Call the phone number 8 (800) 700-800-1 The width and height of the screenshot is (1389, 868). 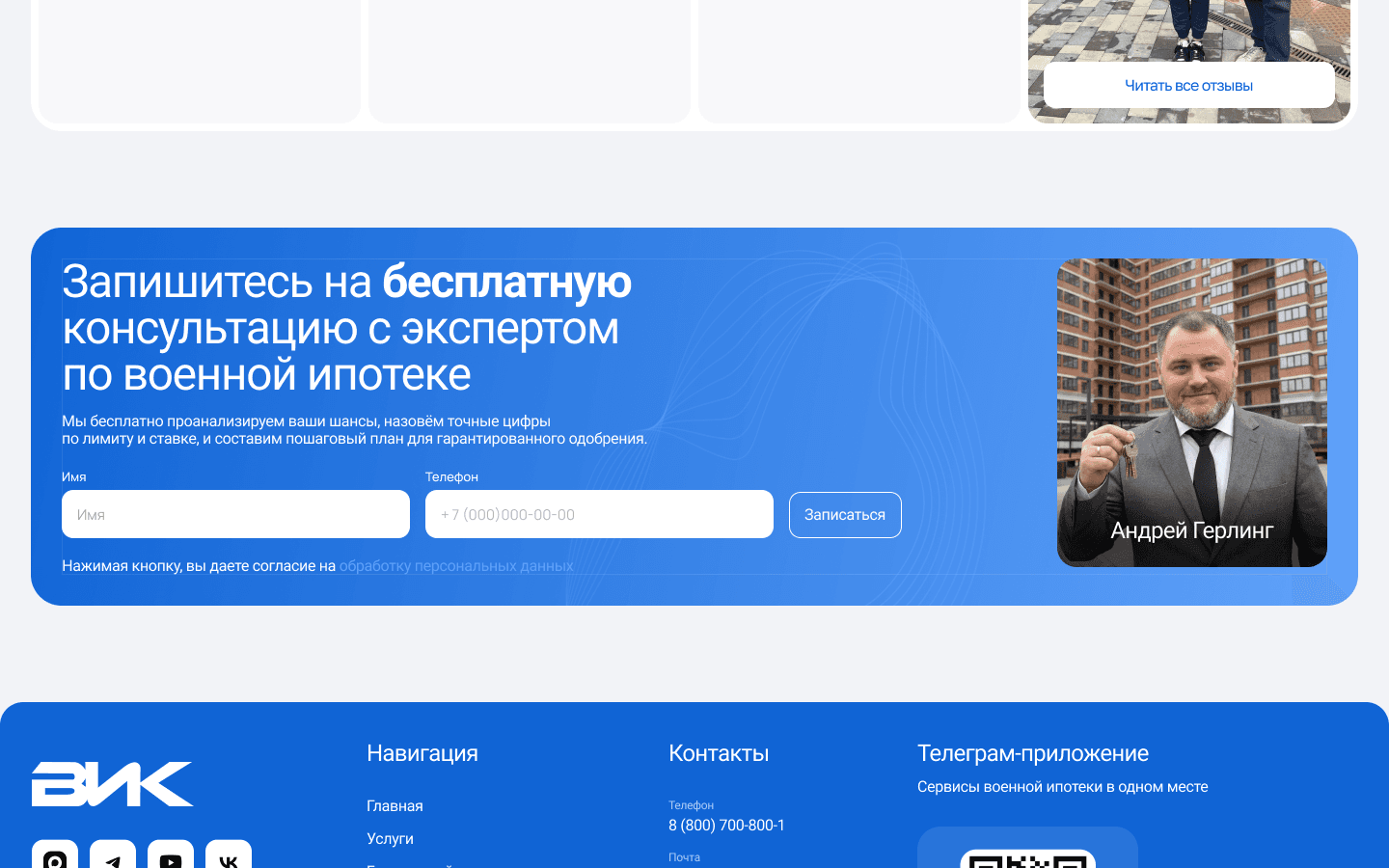[726, 826]
